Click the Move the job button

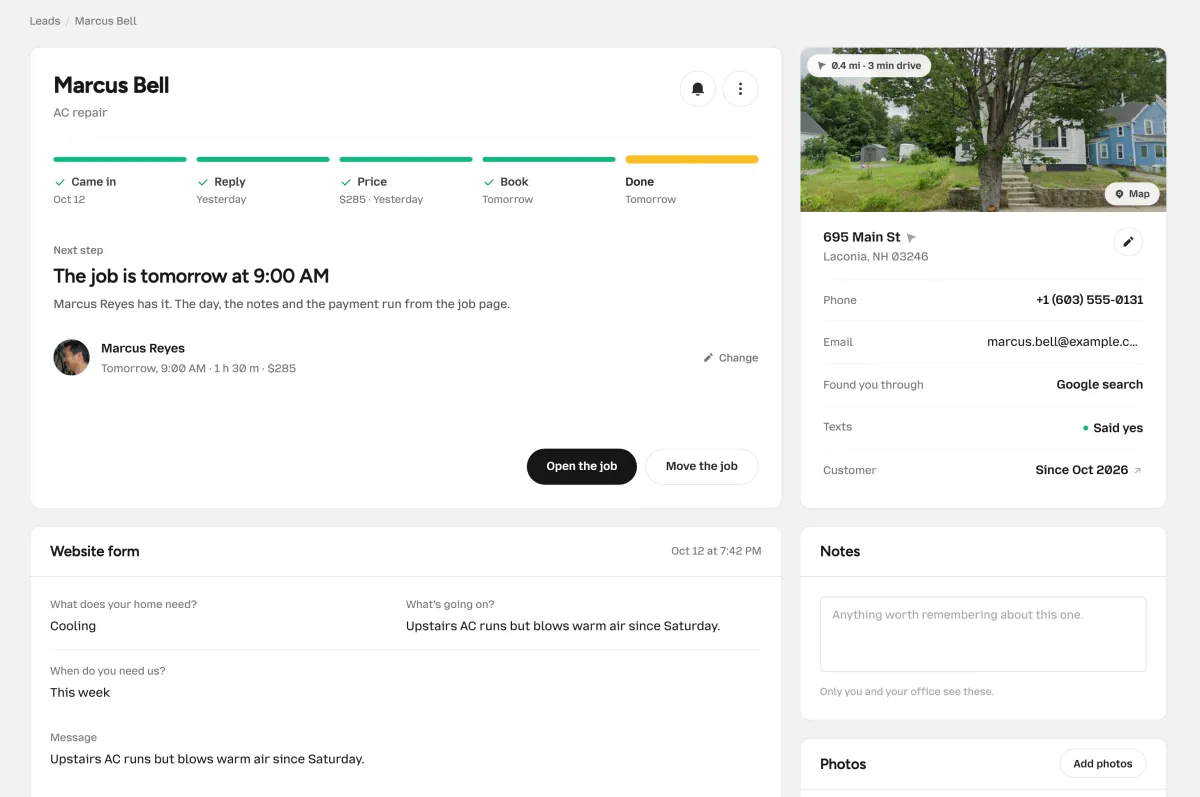point(702,466)
